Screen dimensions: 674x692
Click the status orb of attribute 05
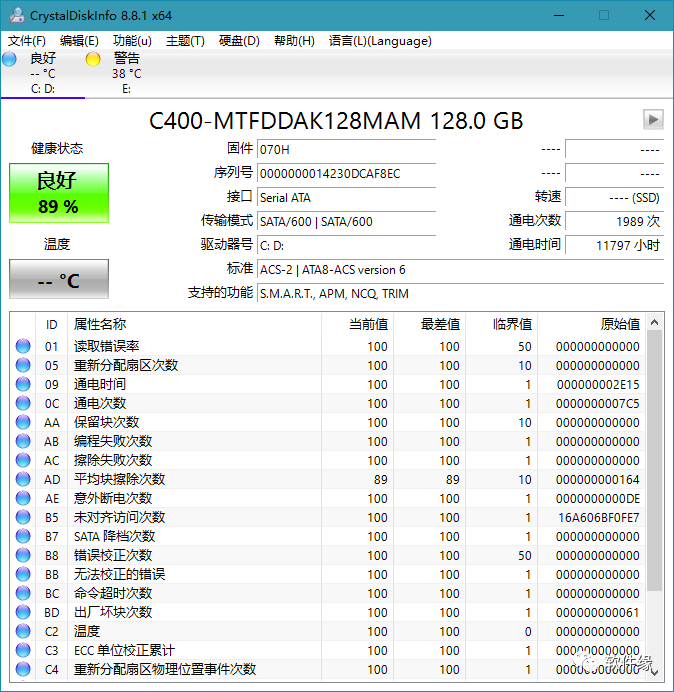[x=23, y=365]
